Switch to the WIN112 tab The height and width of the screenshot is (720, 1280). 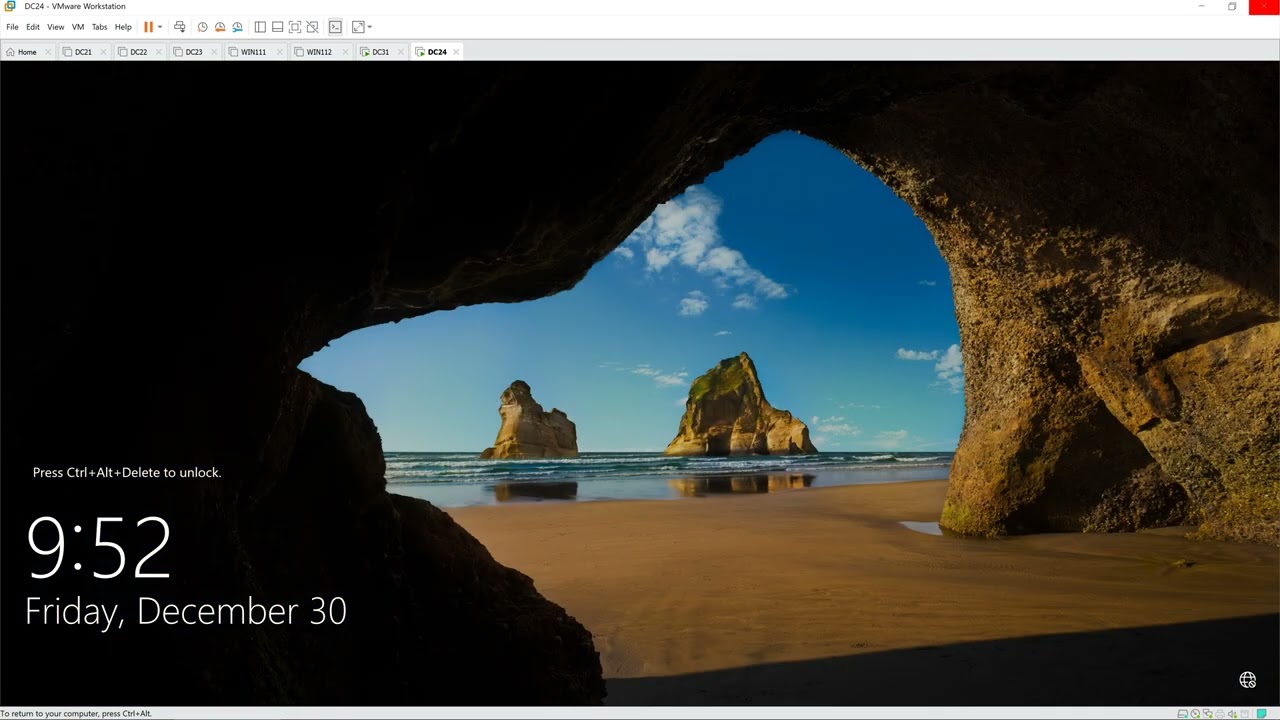[x=319, y=52]
